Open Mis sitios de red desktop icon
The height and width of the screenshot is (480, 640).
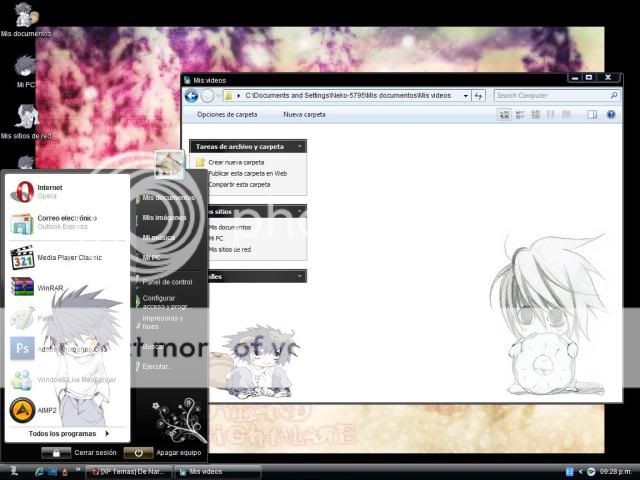26,122
